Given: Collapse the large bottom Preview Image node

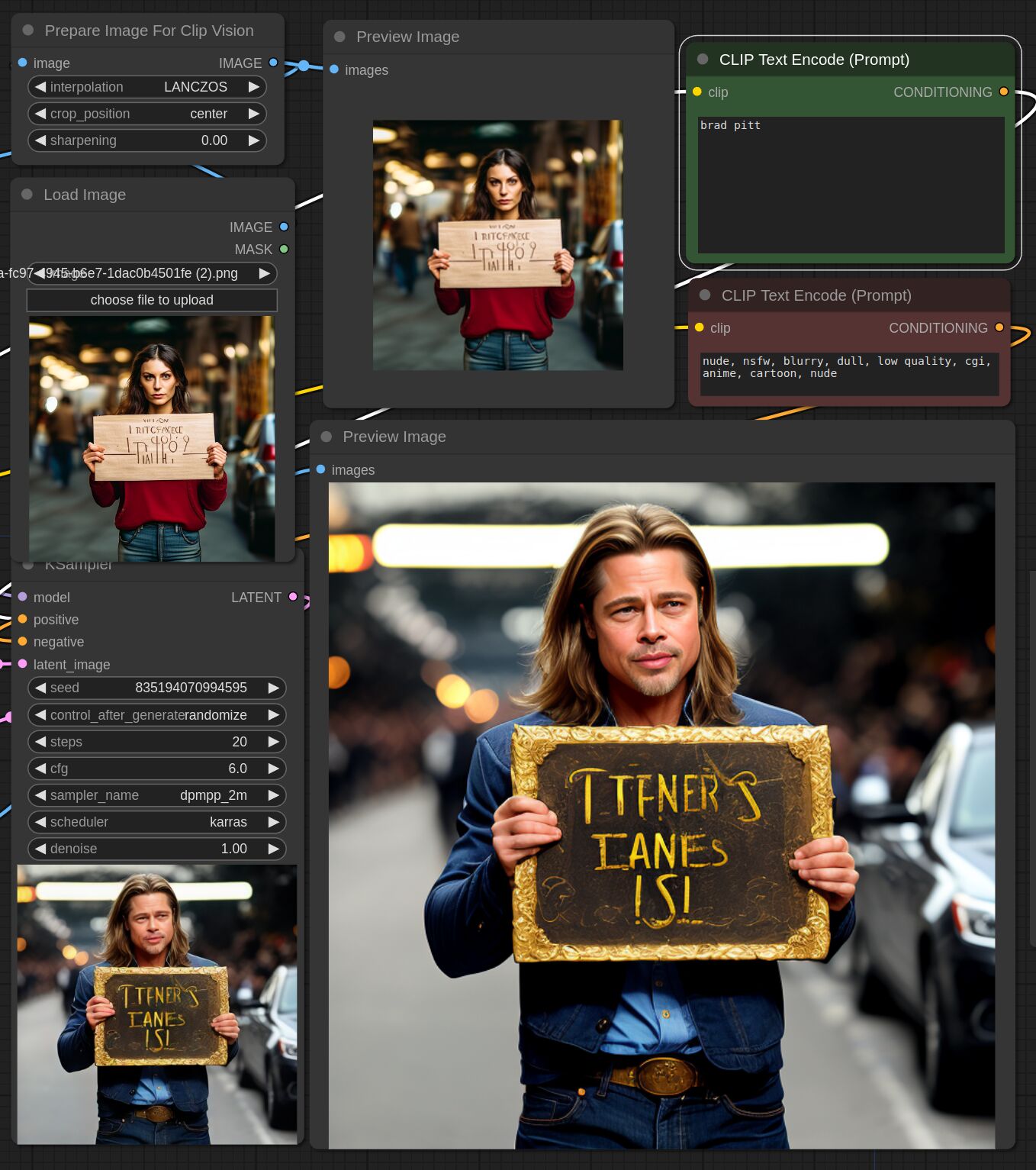Looking at the screenshot, I should point(327,437).
